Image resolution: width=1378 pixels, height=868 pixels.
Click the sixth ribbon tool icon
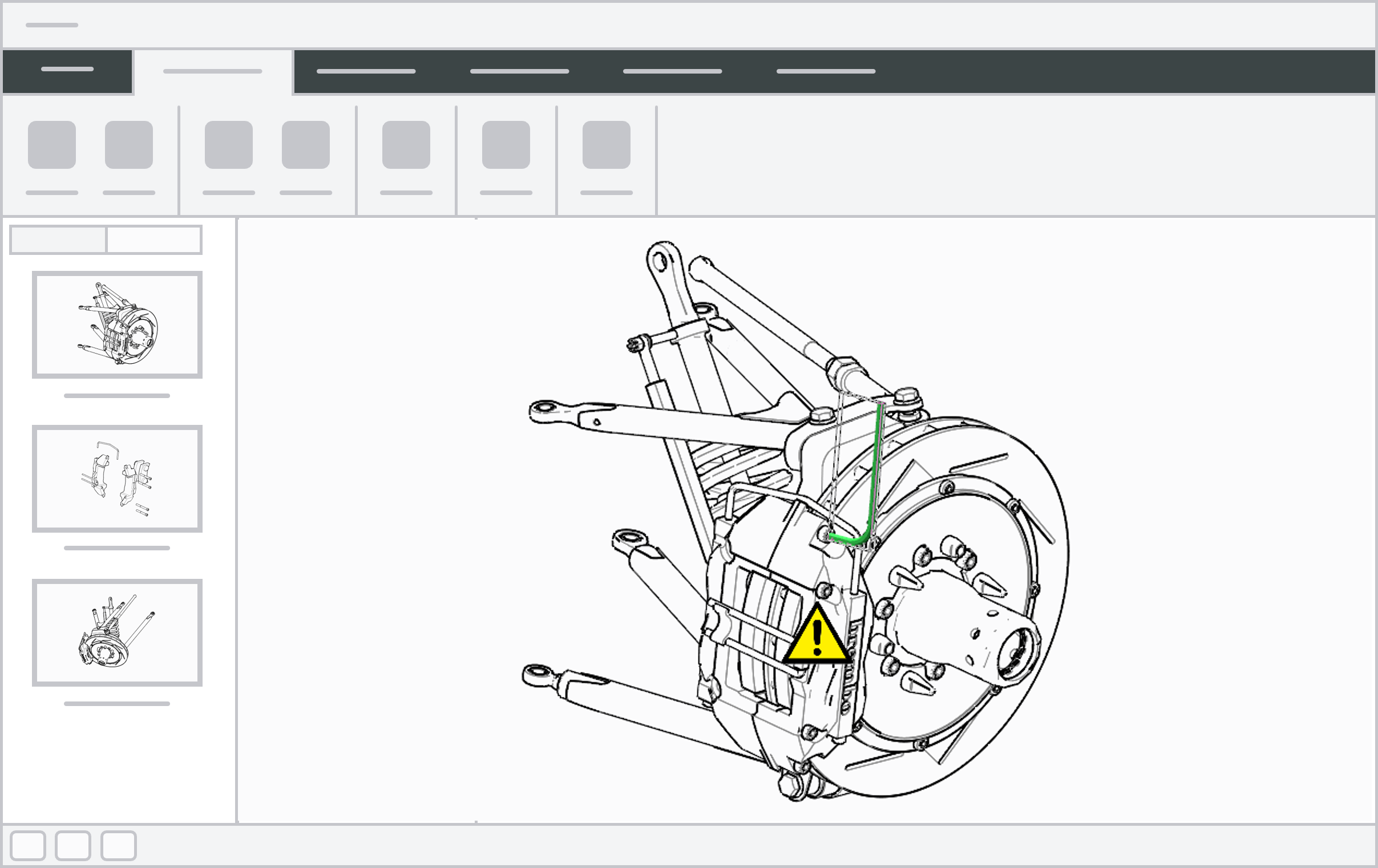(x=506, y=145)
